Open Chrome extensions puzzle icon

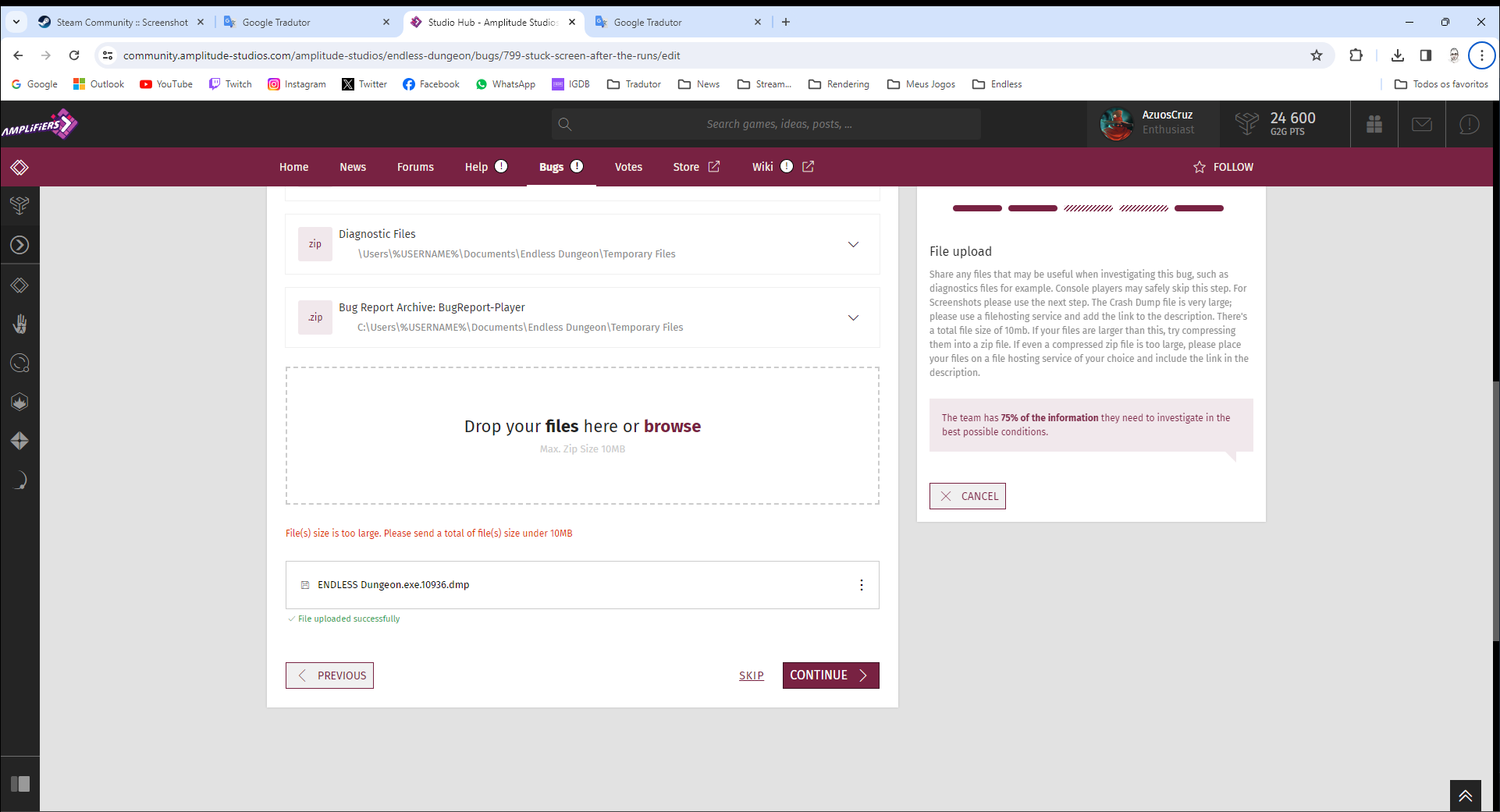1356,55
